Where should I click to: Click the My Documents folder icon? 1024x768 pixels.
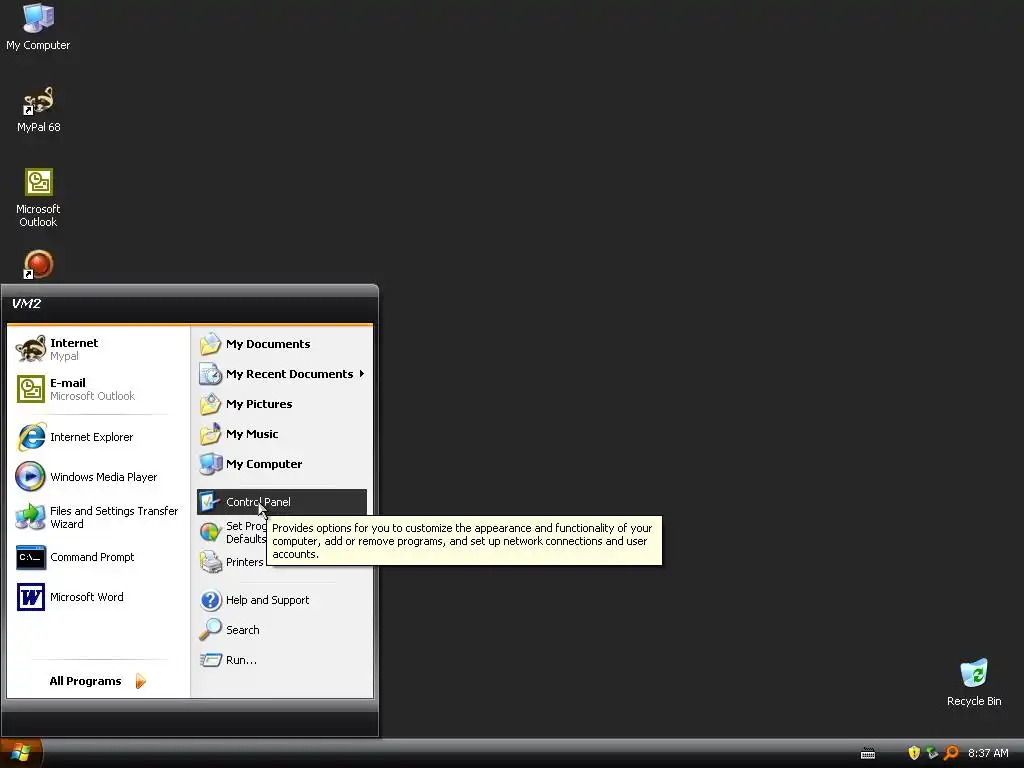coord(210,344)
